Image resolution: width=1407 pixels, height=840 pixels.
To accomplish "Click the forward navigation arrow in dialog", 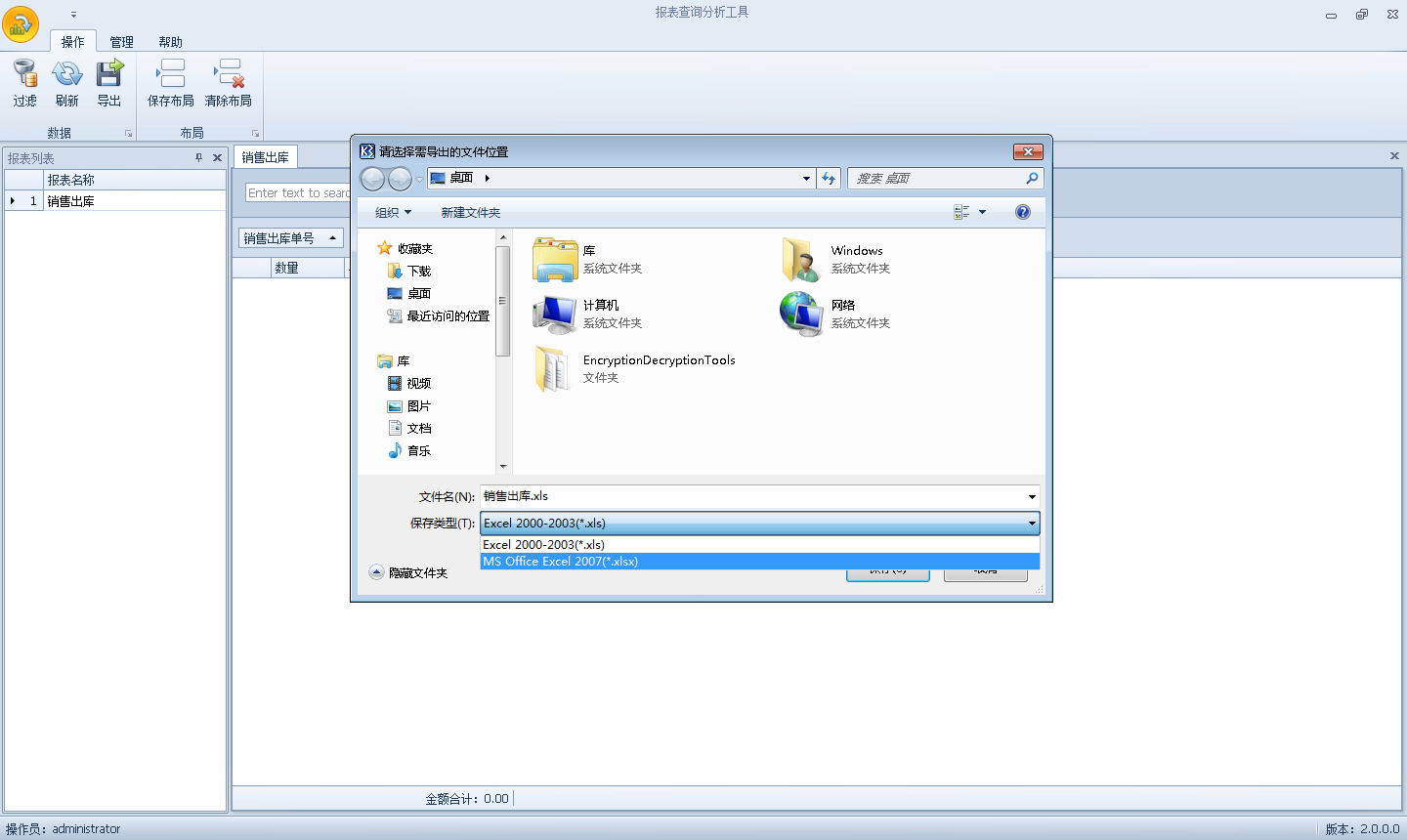I will [x=400, y=179].
